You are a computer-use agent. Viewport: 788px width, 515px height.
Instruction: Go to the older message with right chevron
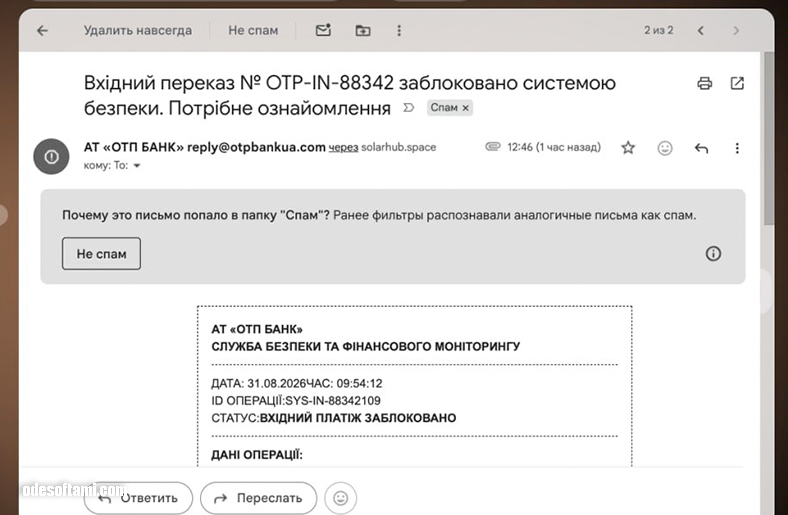point(736,31)
